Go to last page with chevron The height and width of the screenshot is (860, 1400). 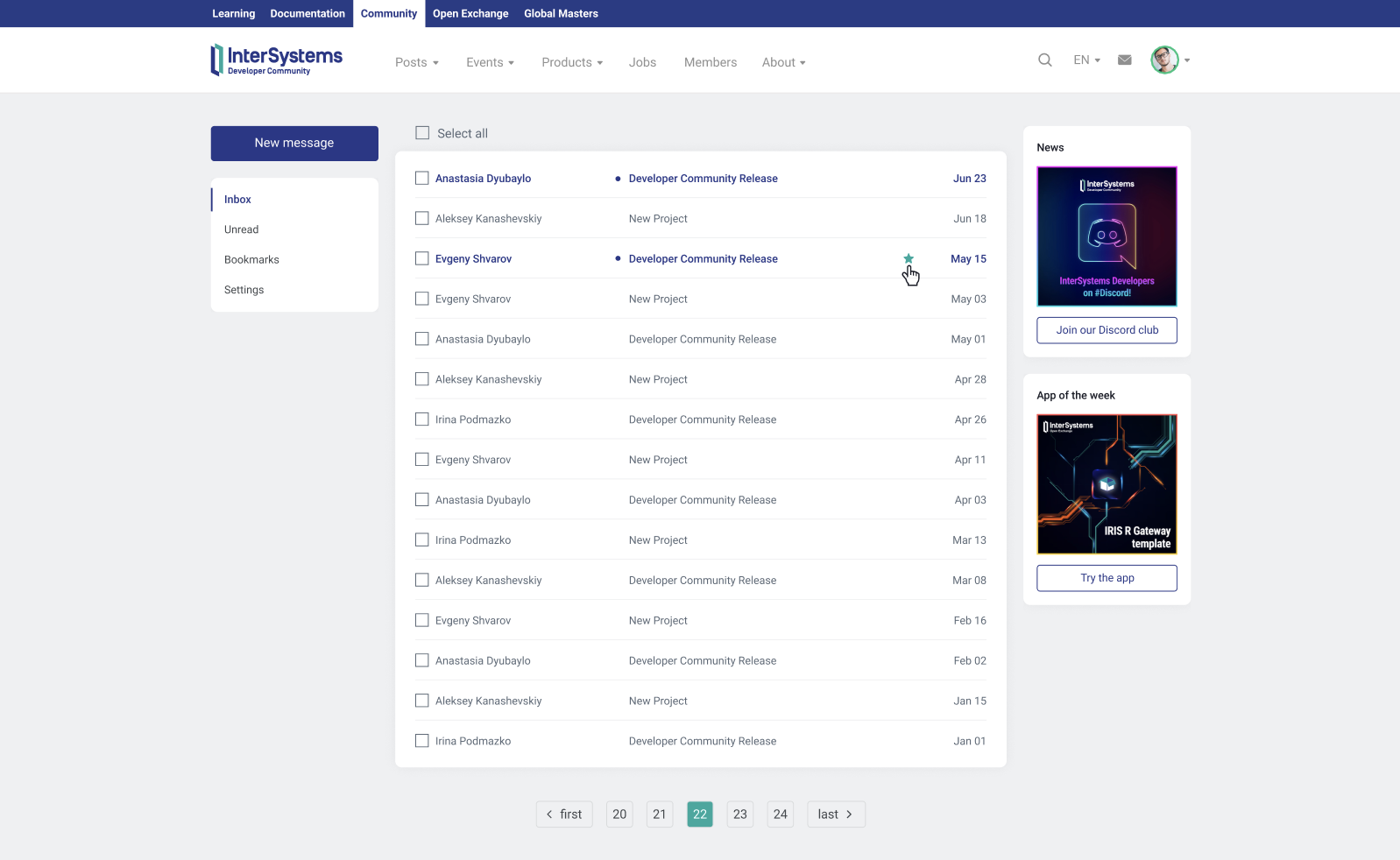836,814
